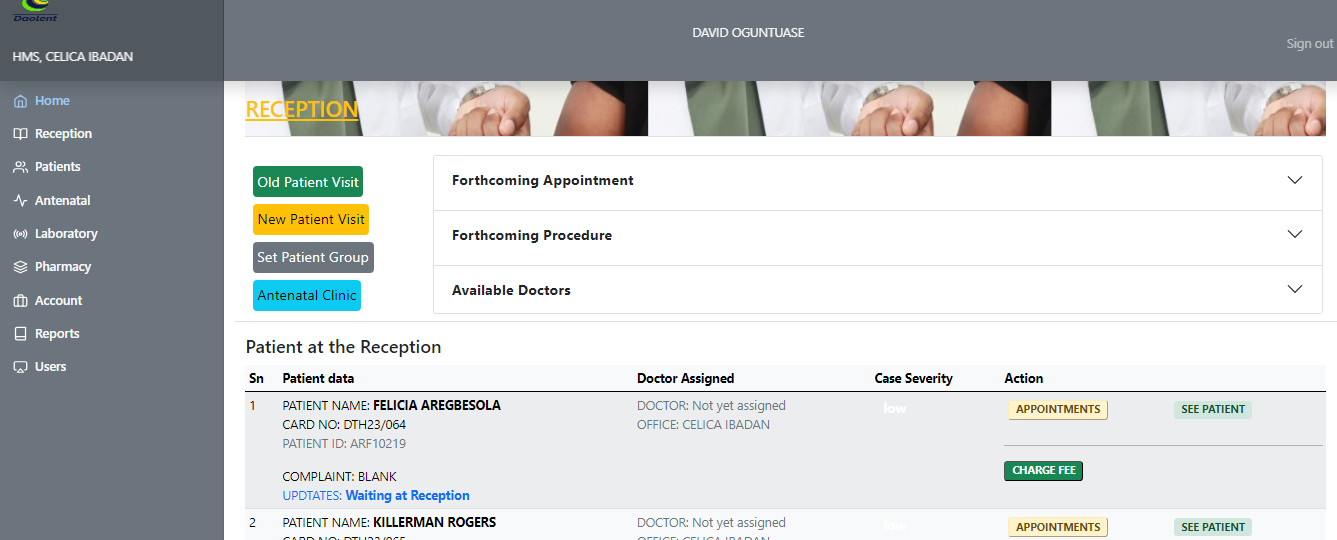The height and width of the screenshot is (540, 1337).
Task: Click the Reception book icon
Action: click(x=20, y=134)
